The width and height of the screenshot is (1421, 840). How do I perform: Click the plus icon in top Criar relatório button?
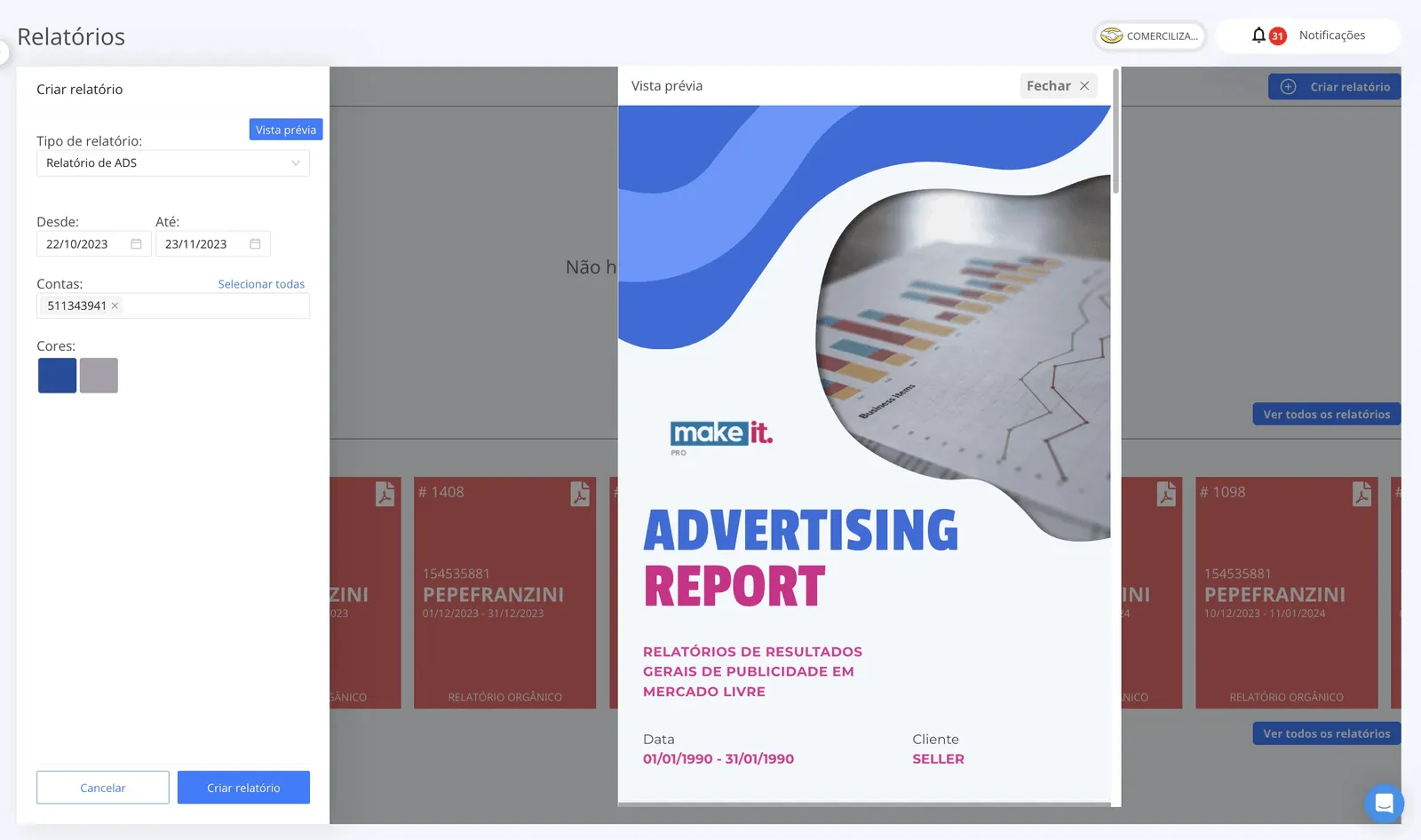coord(1288,87)
